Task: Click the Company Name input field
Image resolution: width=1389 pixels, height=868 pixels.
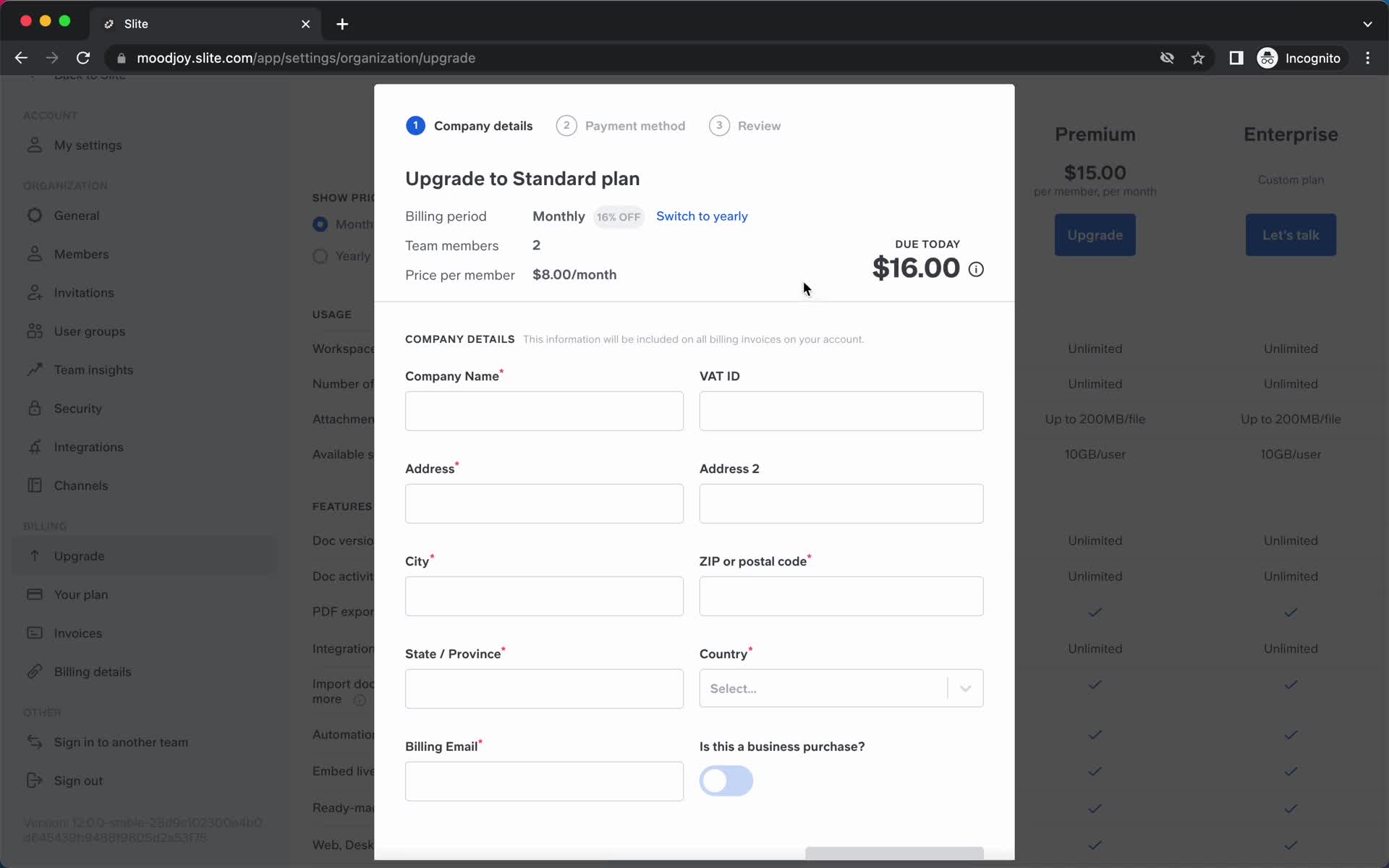Action: pos(545,411)
